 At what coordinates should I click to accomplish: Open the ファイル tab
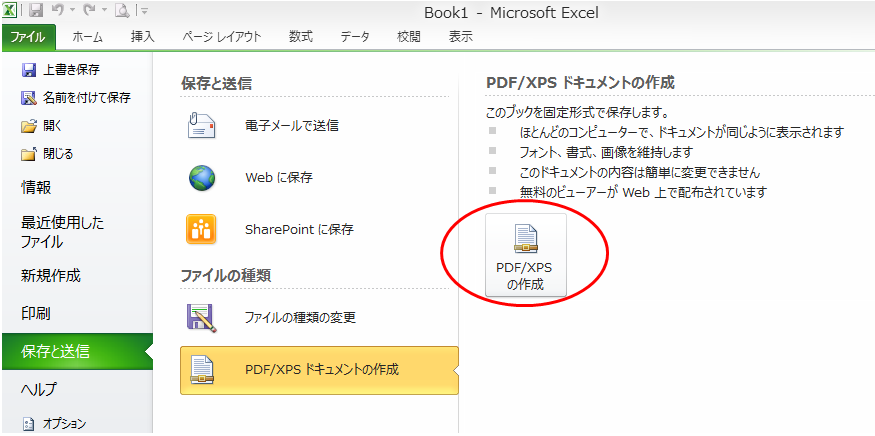pyautogui.click(x=28, y=37)
